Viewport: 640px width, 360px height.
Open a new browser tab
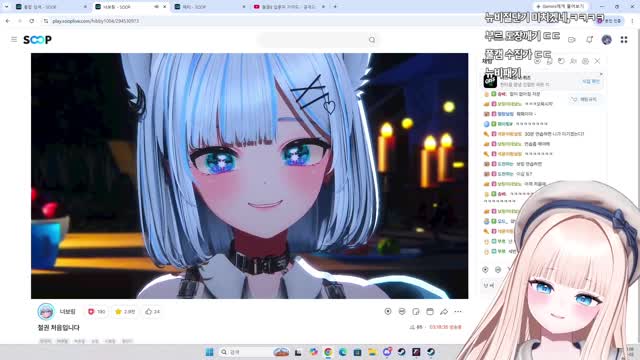tap(335, 7)
